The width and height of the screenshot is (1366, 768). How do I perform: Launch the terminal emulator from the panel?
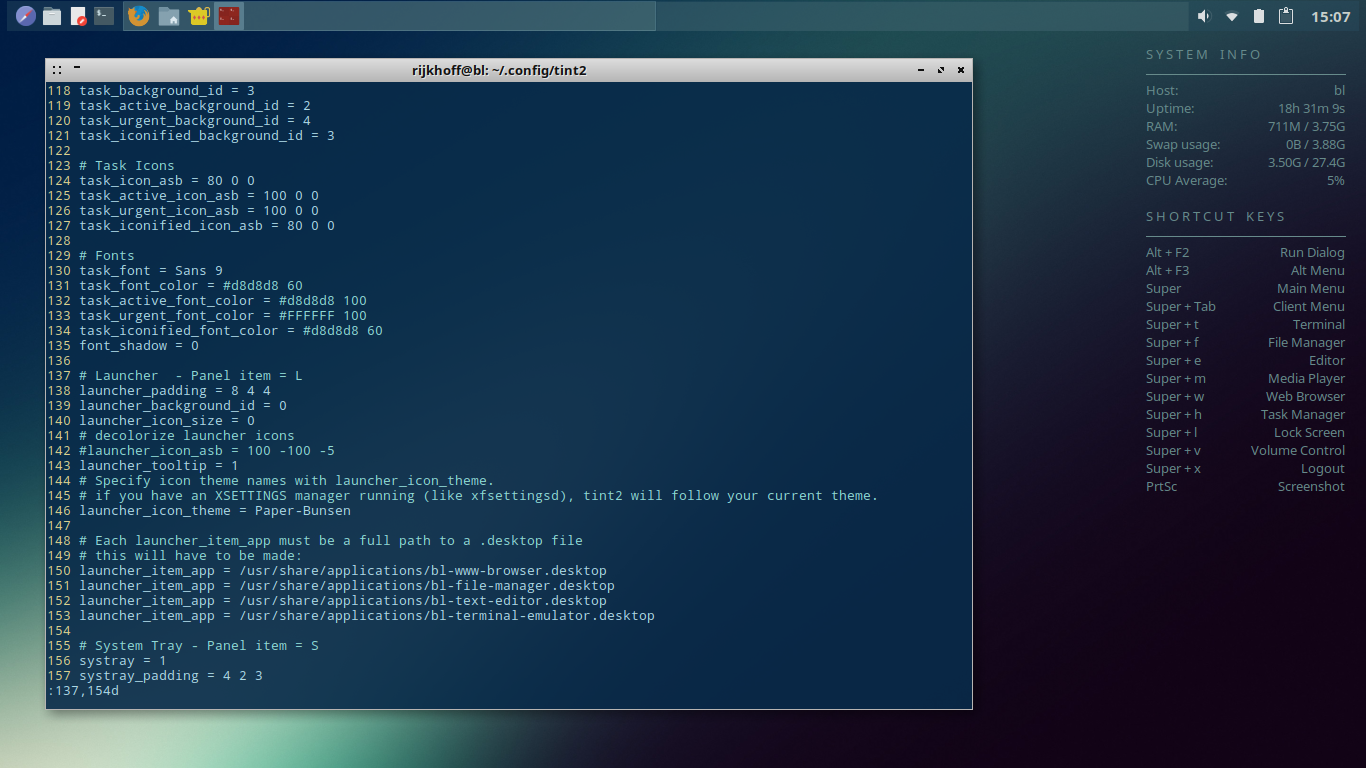pos(104,16)
